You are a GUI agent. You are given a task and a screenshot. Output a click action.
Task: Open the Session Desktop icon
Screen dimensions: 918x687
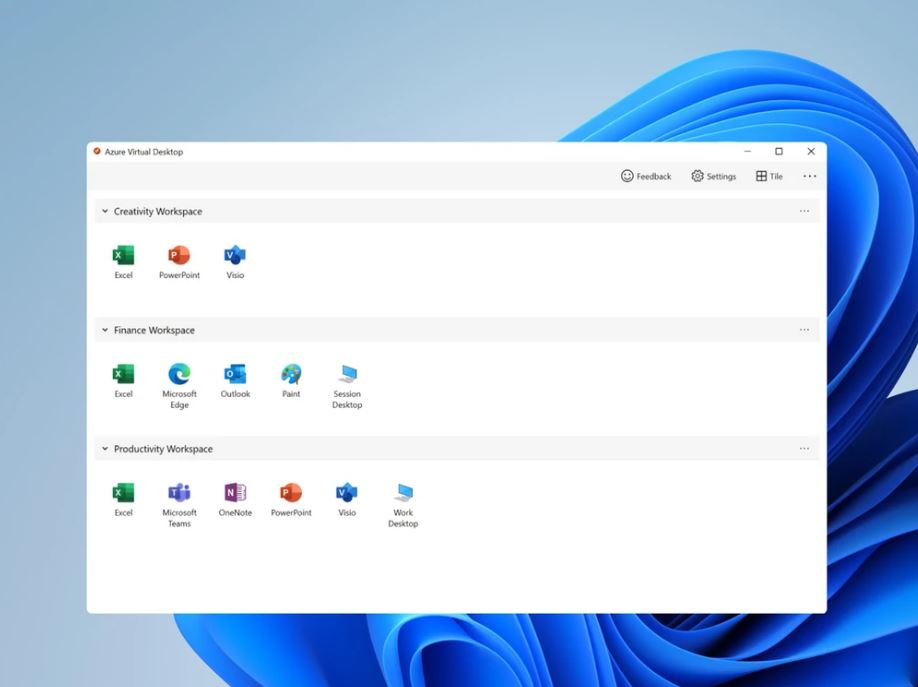tap(347, 375)
